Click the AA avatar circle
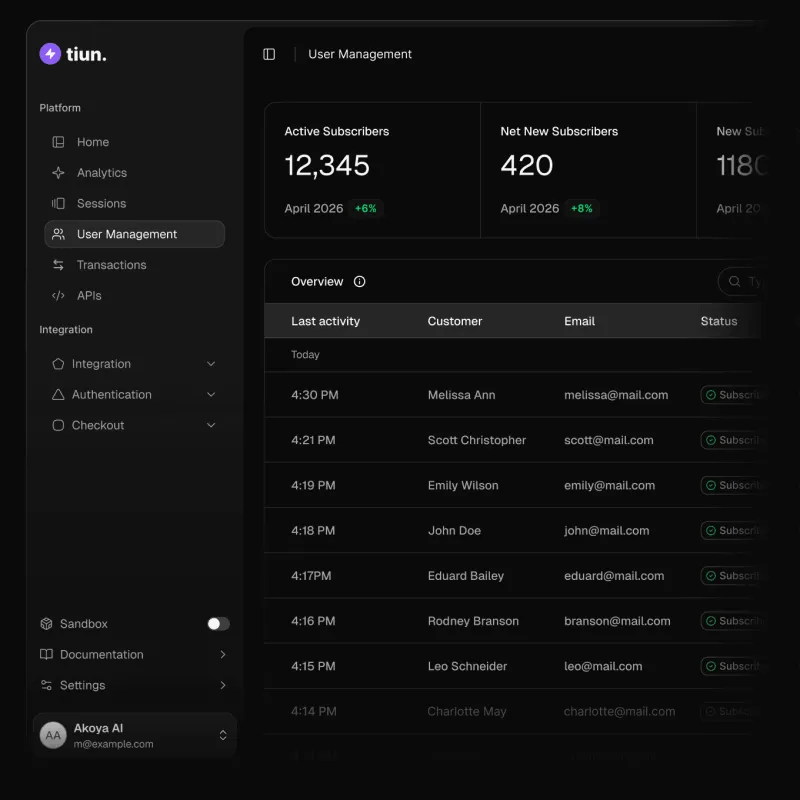Viewport: 800px width, 800px height. 53,735
